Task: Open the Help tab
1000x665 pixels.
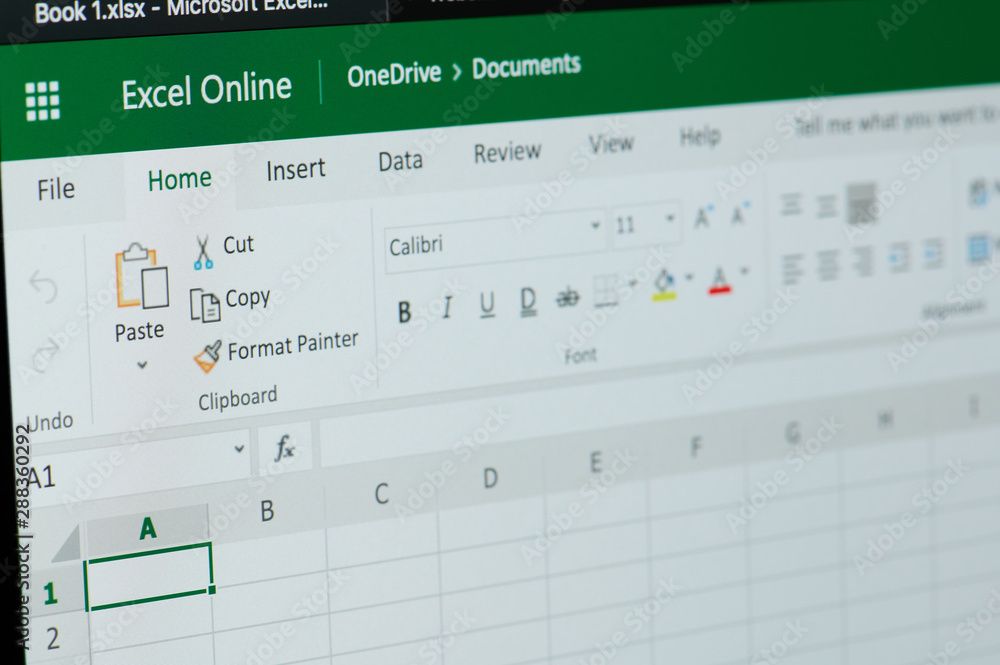Action: coord(700,136)
